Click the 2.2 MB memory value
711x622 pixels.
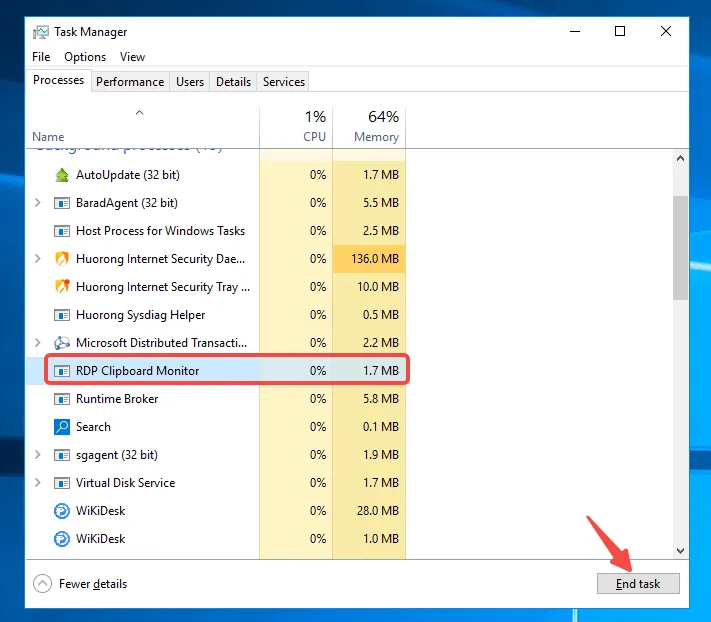(x=381, y=343)
